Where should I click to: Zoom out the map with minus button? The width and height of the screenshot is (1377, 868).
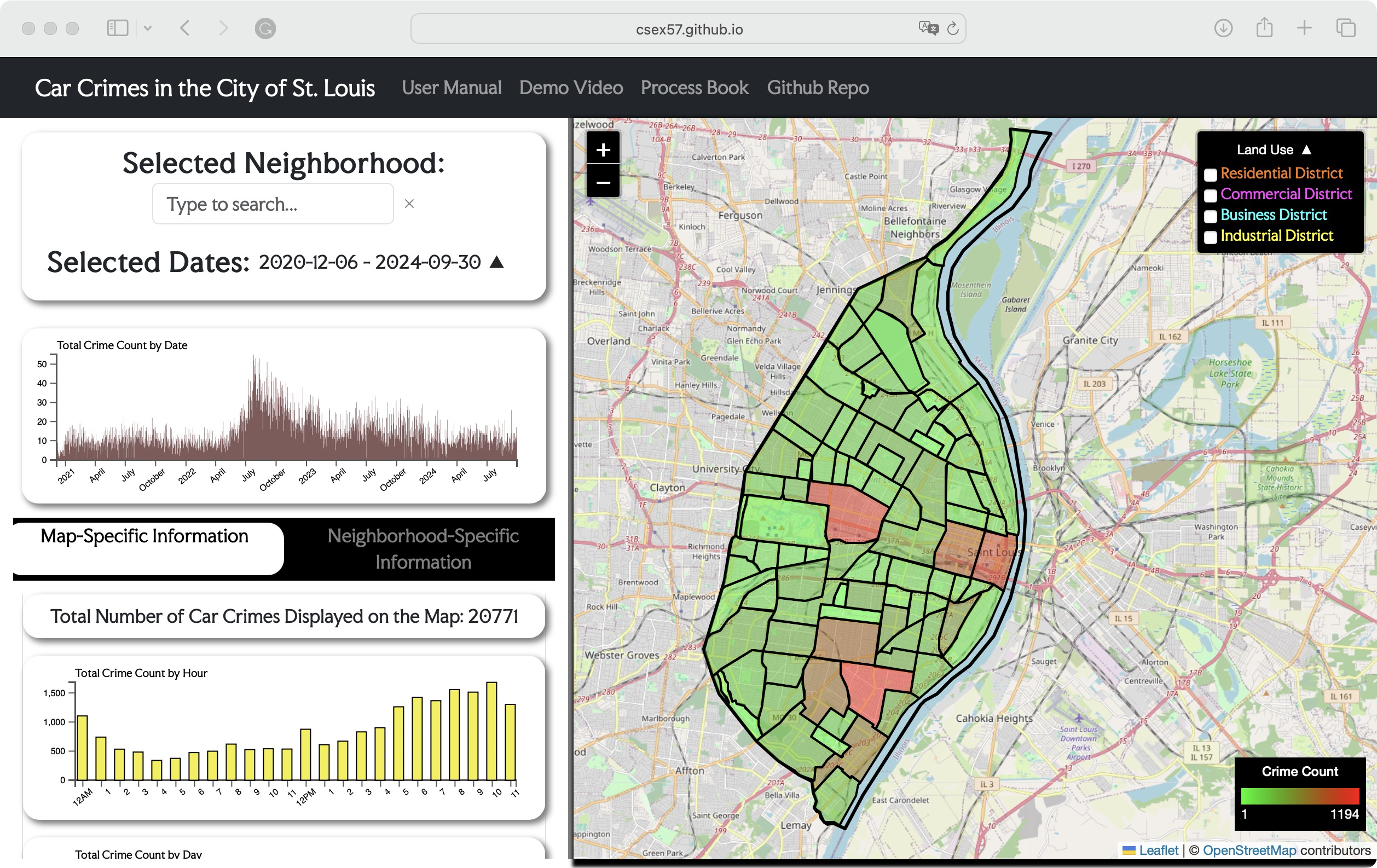point(603,183)
